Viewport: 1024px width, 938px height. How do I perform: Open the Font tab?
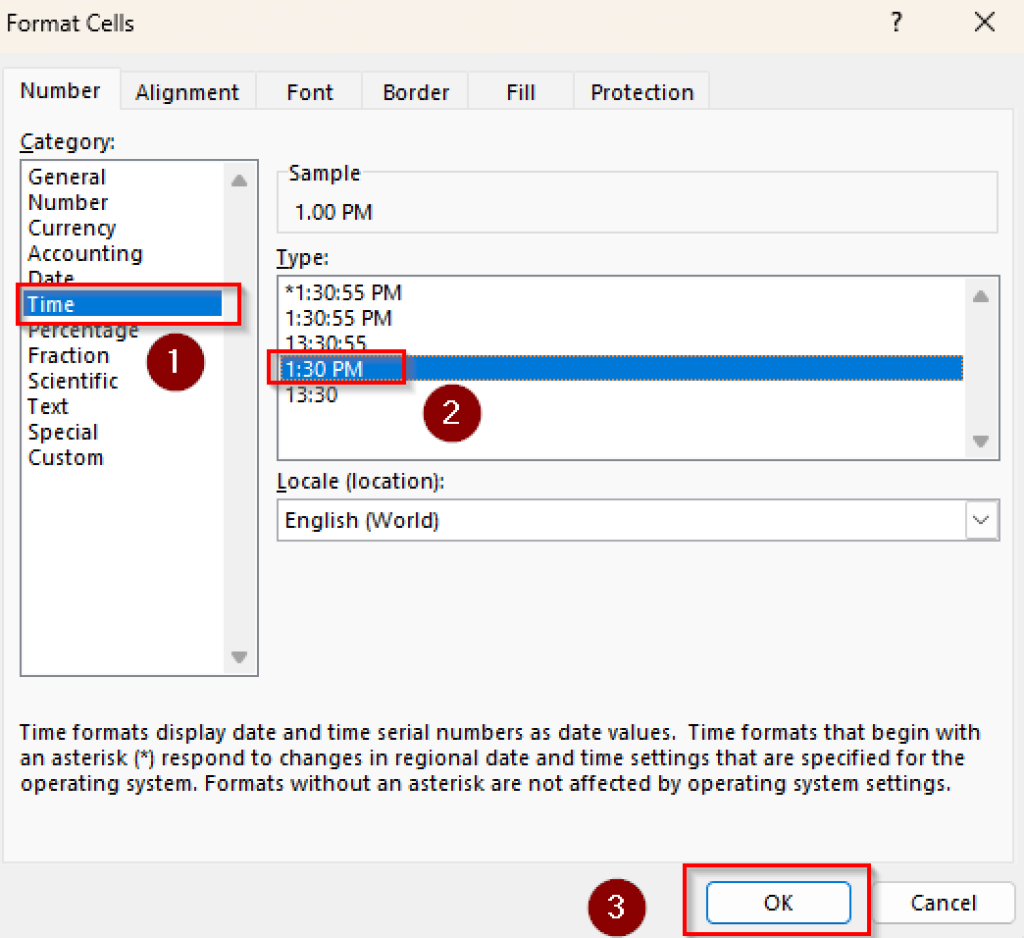310,92
